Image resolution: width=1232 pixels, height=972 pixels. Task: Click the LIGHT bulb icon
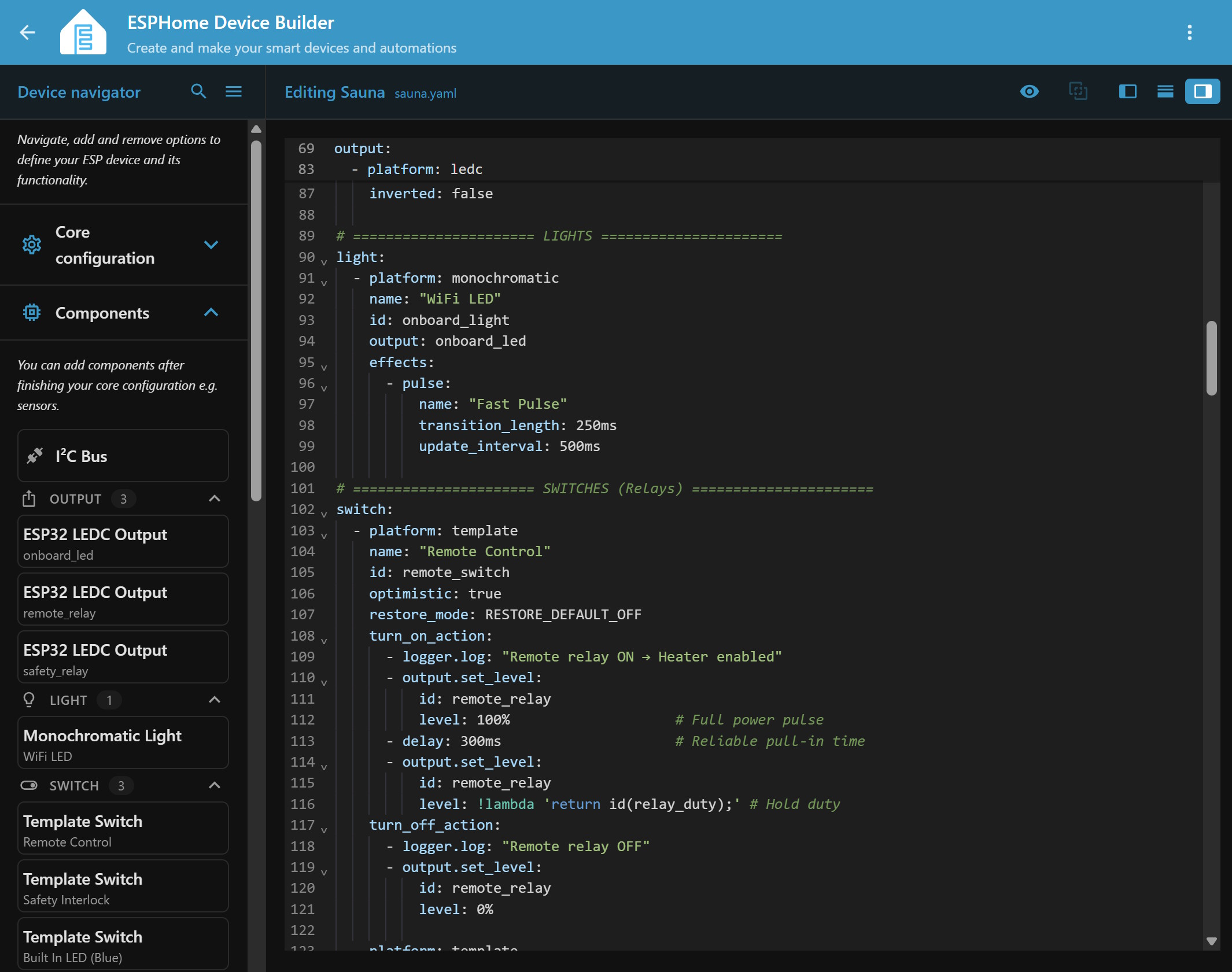[x=29, y=700]
